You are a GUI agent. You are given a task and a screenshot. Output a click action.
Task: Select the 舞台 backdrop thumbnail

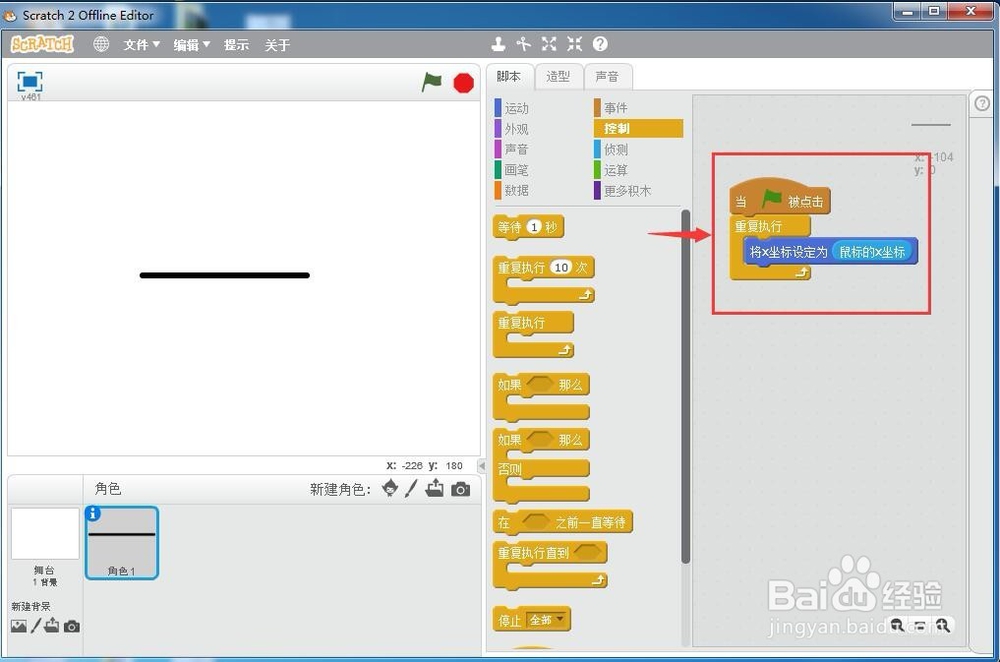[45, 534]
